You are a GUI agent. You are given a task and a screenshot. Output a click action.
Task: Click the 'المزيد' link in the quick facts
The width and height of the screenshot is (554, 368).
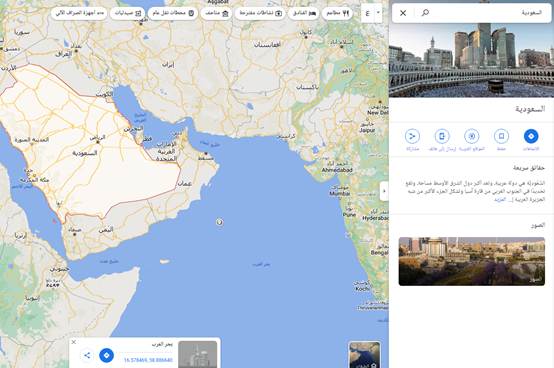(500, 200)
